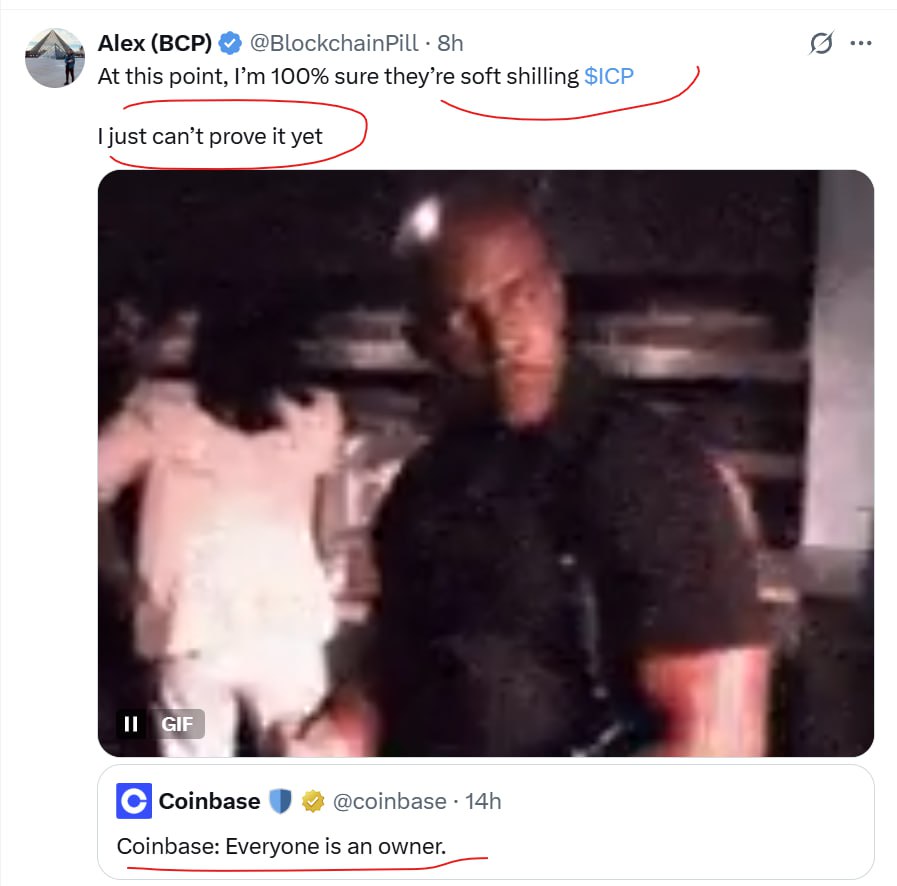
Task: Open the @coinbase handle link
Action: (389, 801)
